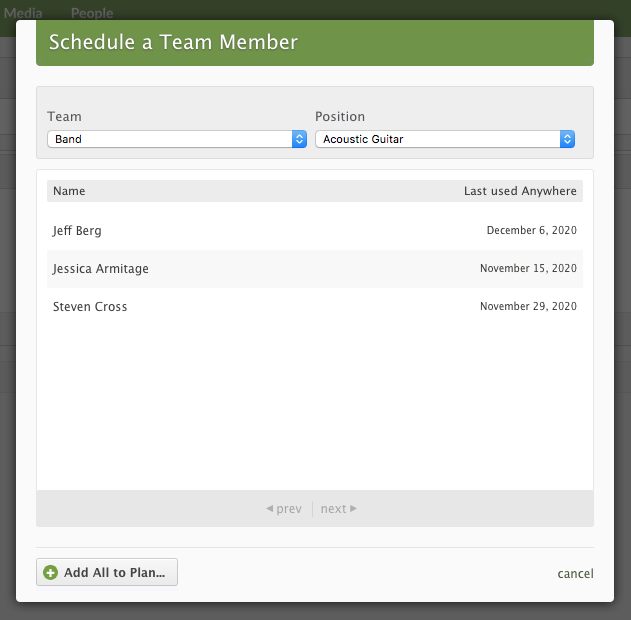Viewport: 631px width, 620px height.
Task: Click the Last used Anywhere column header
Action: [520, 191]
